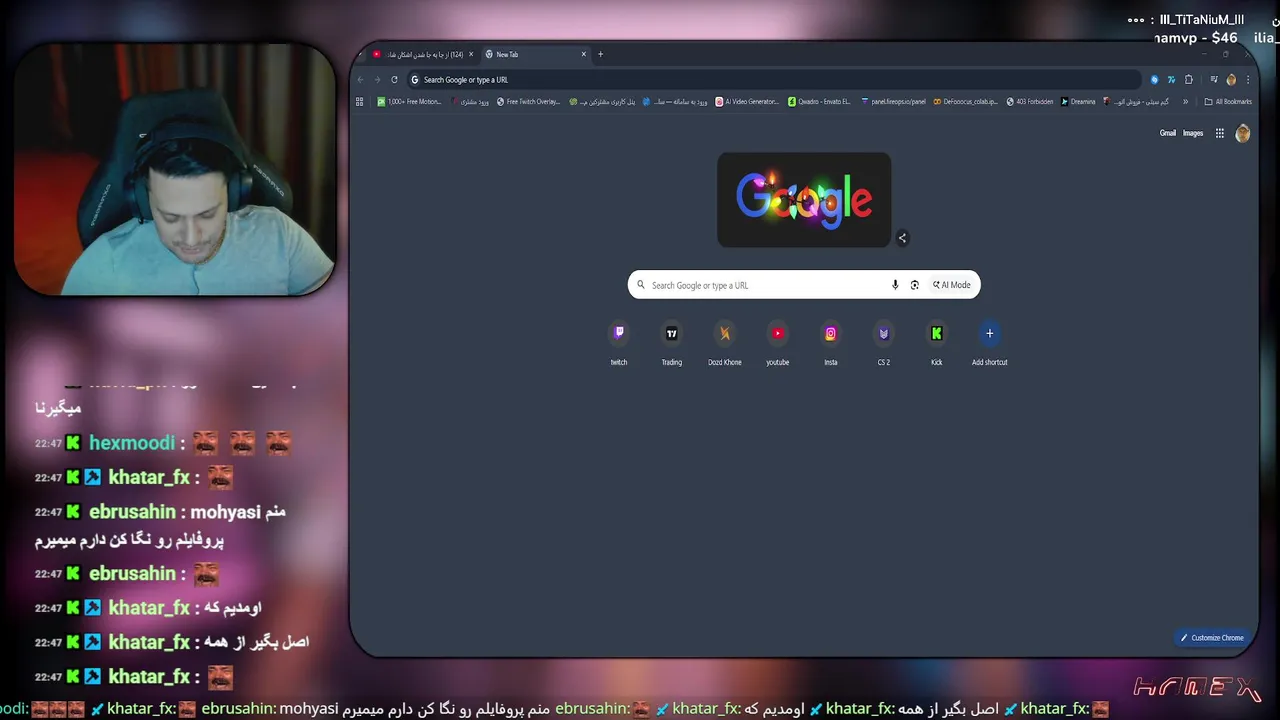Image resolution: width=1280 pixels, height=720 pixels.
Task: Share the Google doodle
Action: [x=902, y=238]
